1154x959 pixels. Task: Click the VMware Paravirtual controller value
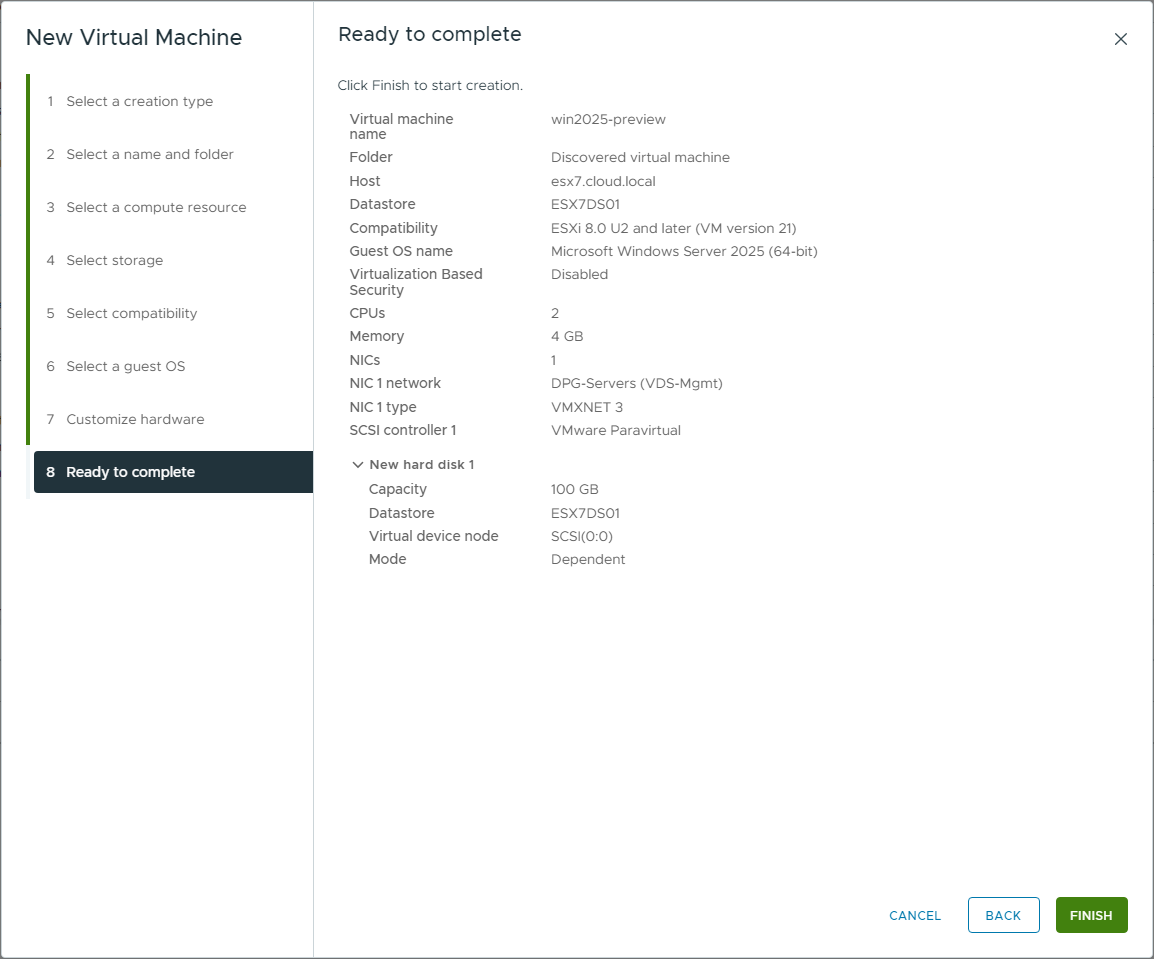click(615, 430)
